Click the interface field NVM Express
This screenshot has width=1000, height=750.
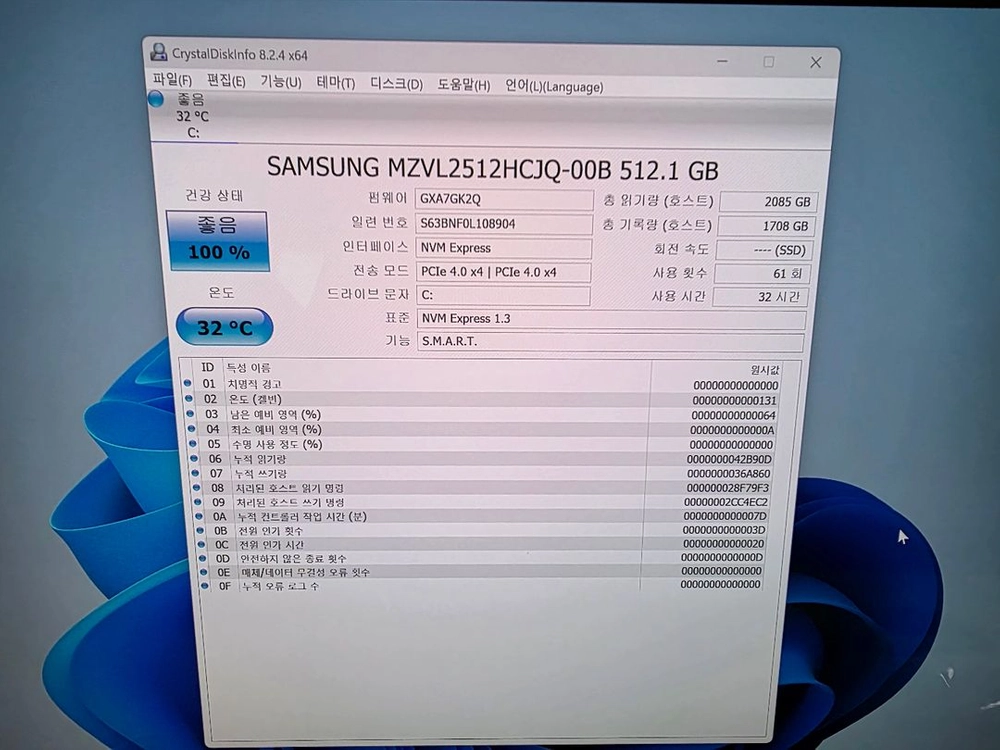[503, 248]
